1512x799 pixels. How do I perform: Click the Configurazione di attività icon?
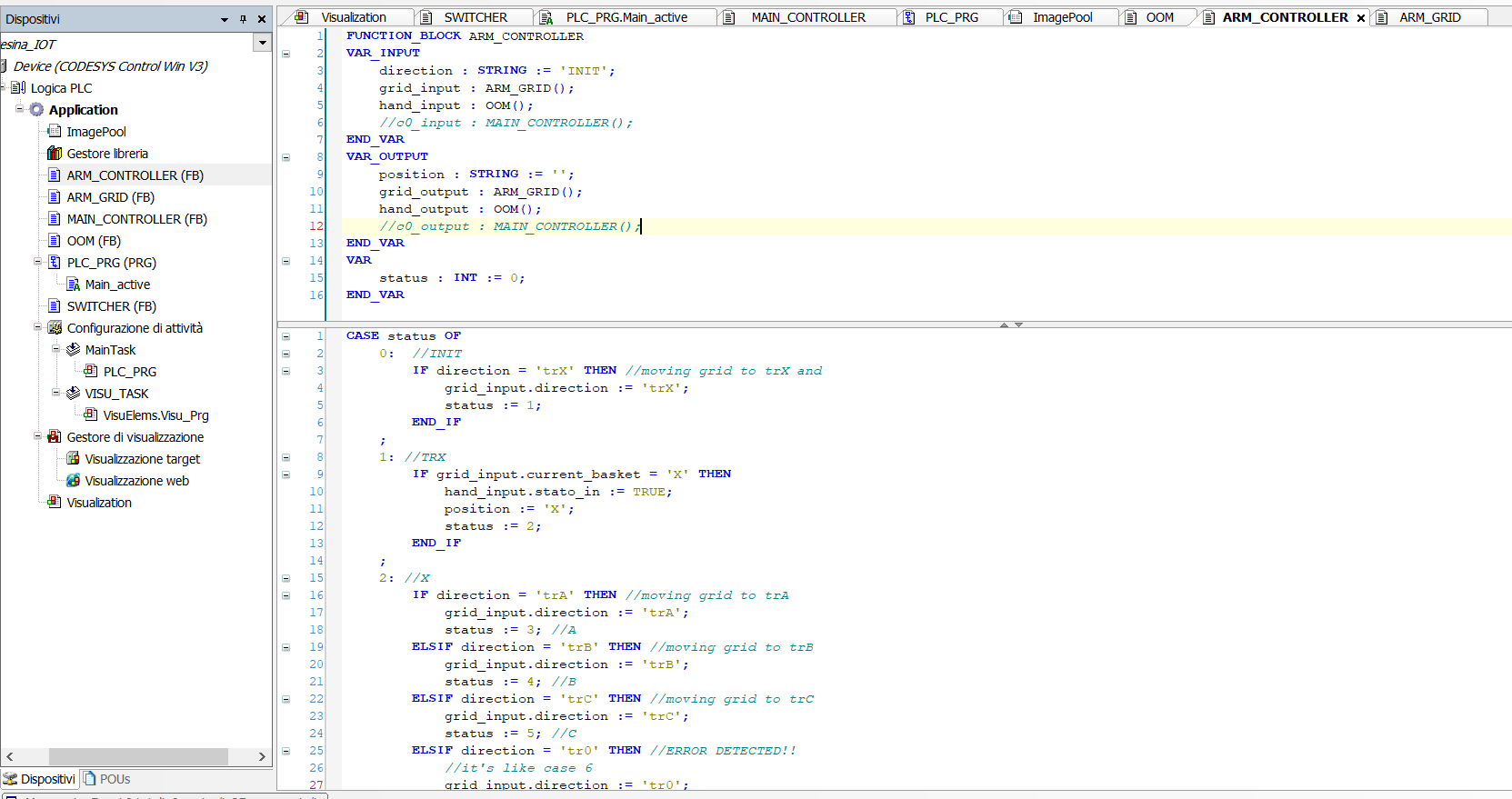(x=55, y=328)
